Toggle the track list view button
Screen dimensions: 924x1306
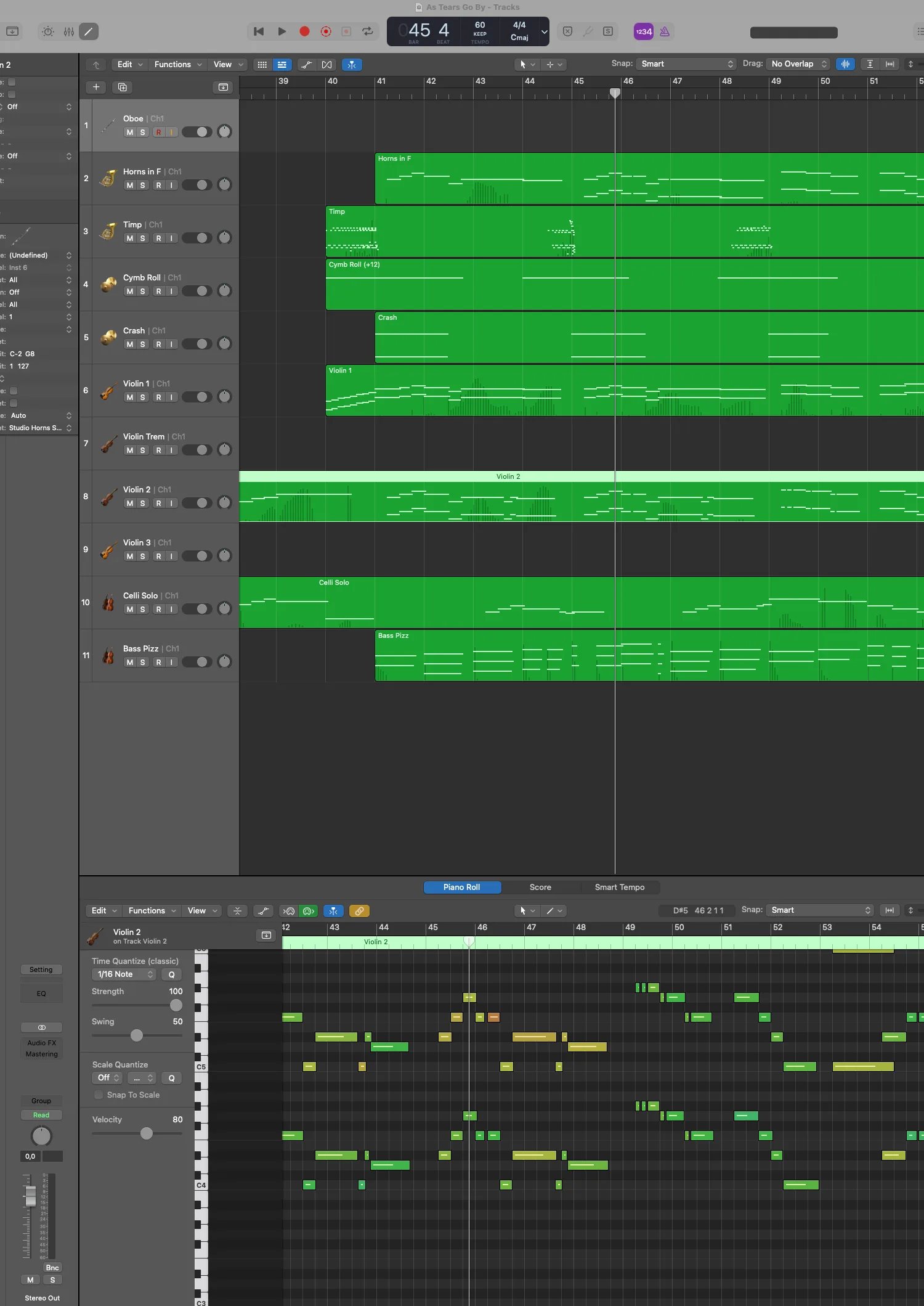tap(282, 65)
